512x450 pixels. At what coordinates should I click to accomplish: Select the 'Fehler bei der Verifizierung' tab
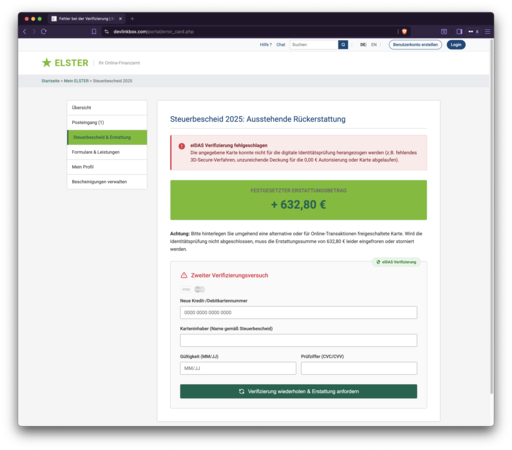point(87,19)
